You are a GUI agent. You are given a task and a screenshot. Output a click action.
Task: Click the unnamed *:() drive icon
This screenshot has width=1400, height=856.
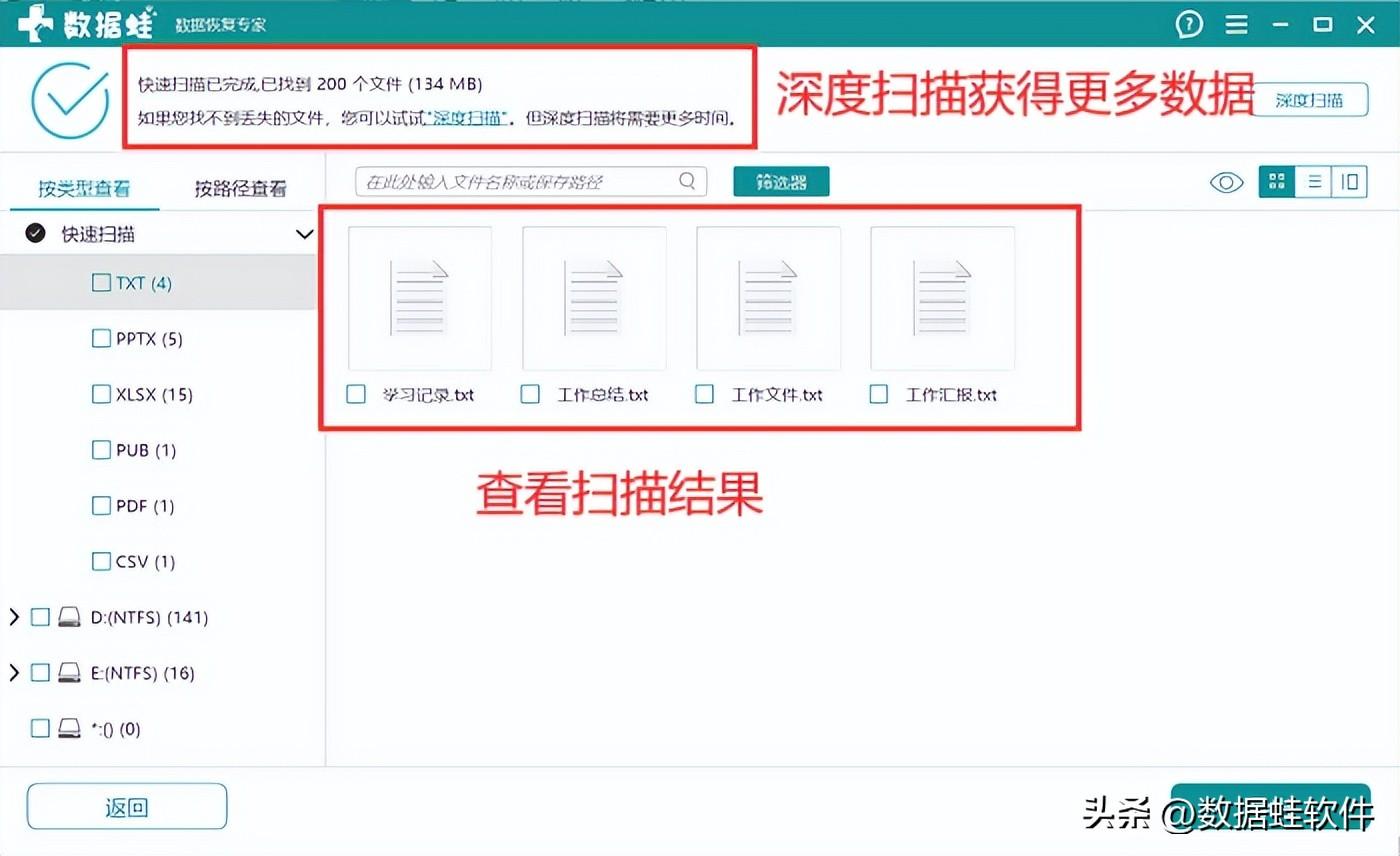coord(70,728)
